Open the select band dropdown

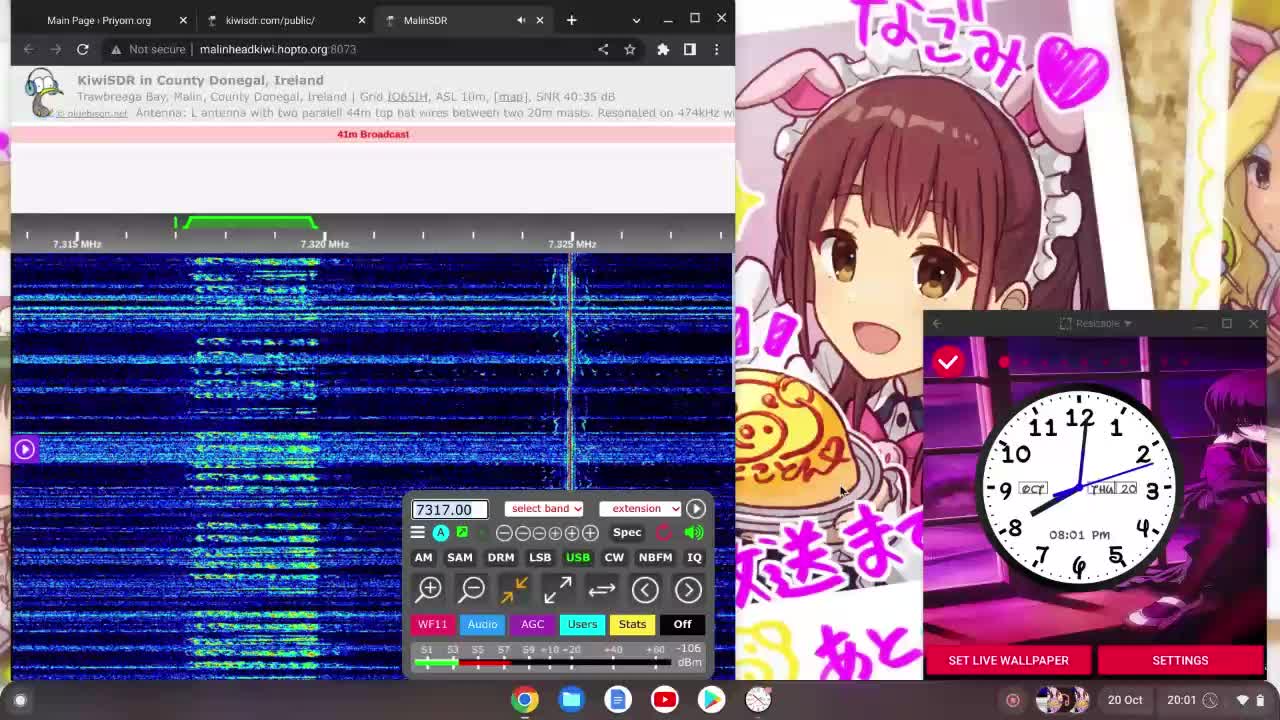pyautogui.click(x=544, y=509)
